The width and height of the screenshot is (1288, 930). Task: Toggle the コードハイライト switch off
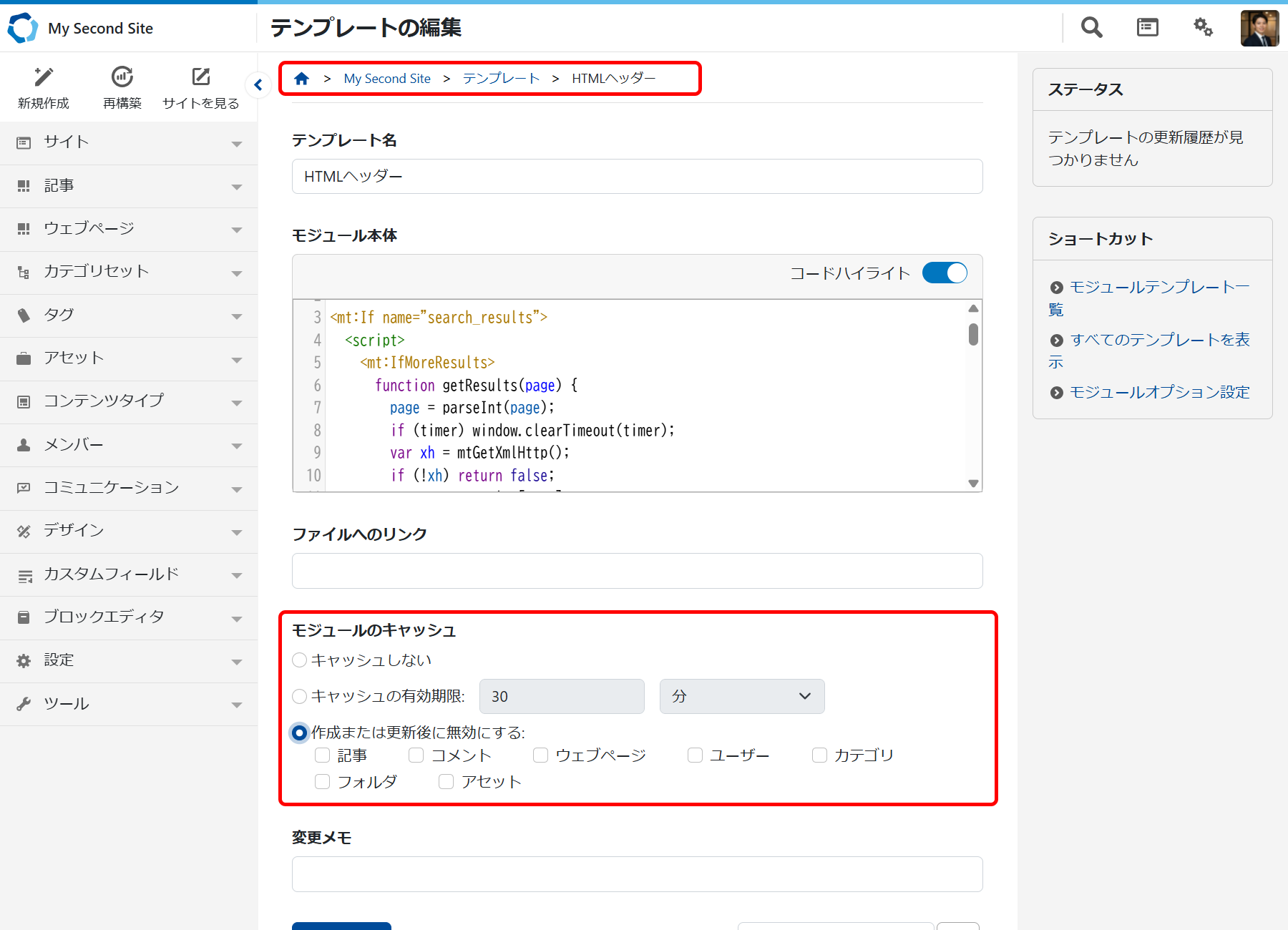[x=945, y=273]
